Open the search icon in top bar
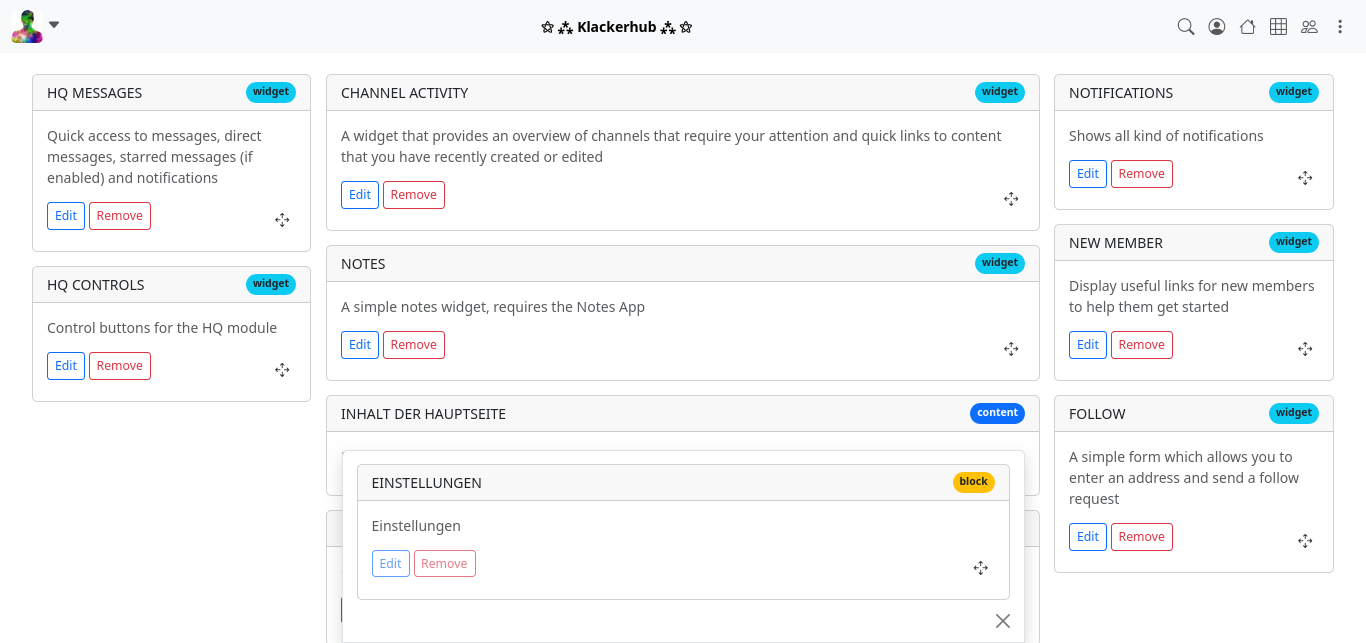This screenshot has width=1366, height=643. point(1186,27)
